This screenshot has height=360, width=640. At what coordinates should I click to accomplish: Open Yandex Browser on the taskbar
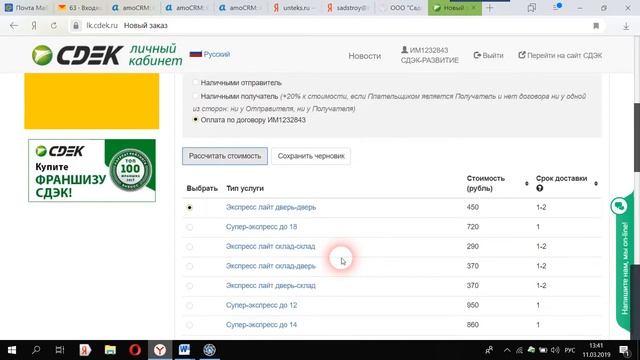coord(160,350)
